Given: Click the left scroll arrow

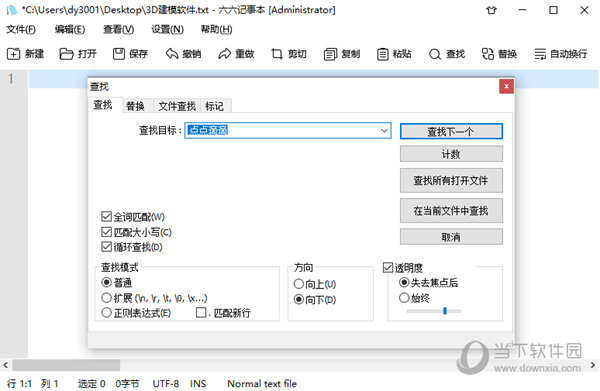Looking at the screenshot, I should point(5,365).
